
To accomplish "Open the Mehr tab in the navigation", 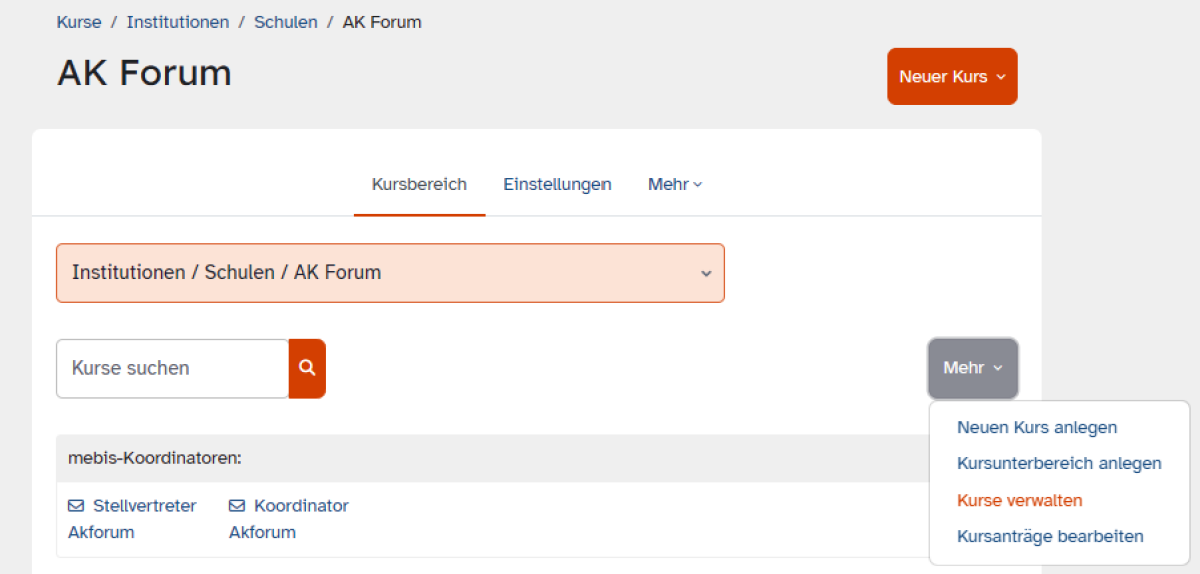I will point(675,184).
